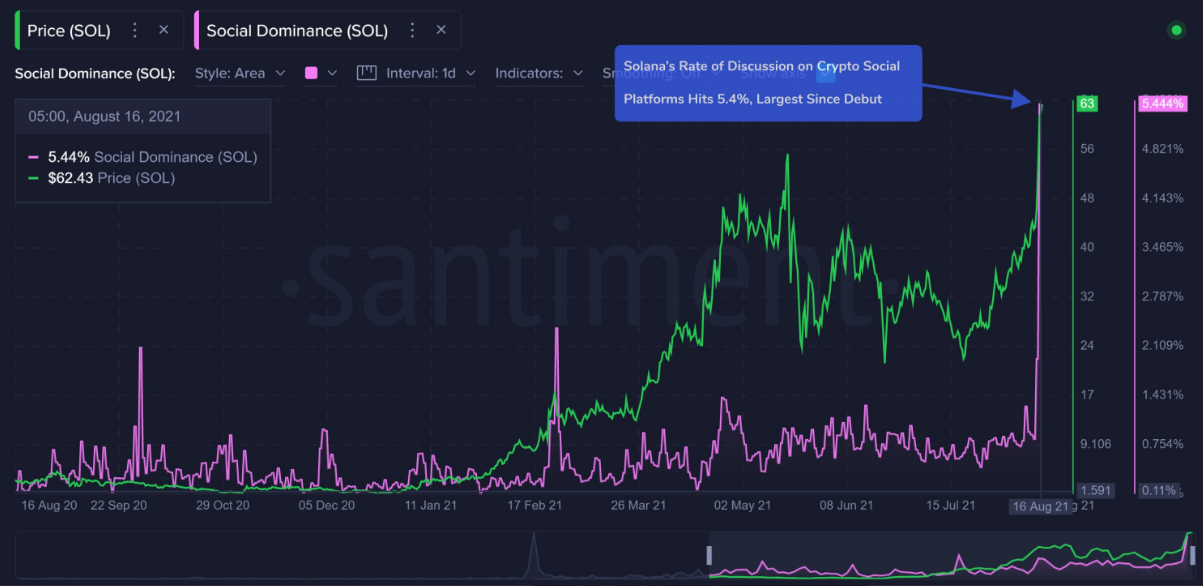Remove the Social Dominance (SOL) metric
This screenshot has height=586, width=1203.
point(441,31)
